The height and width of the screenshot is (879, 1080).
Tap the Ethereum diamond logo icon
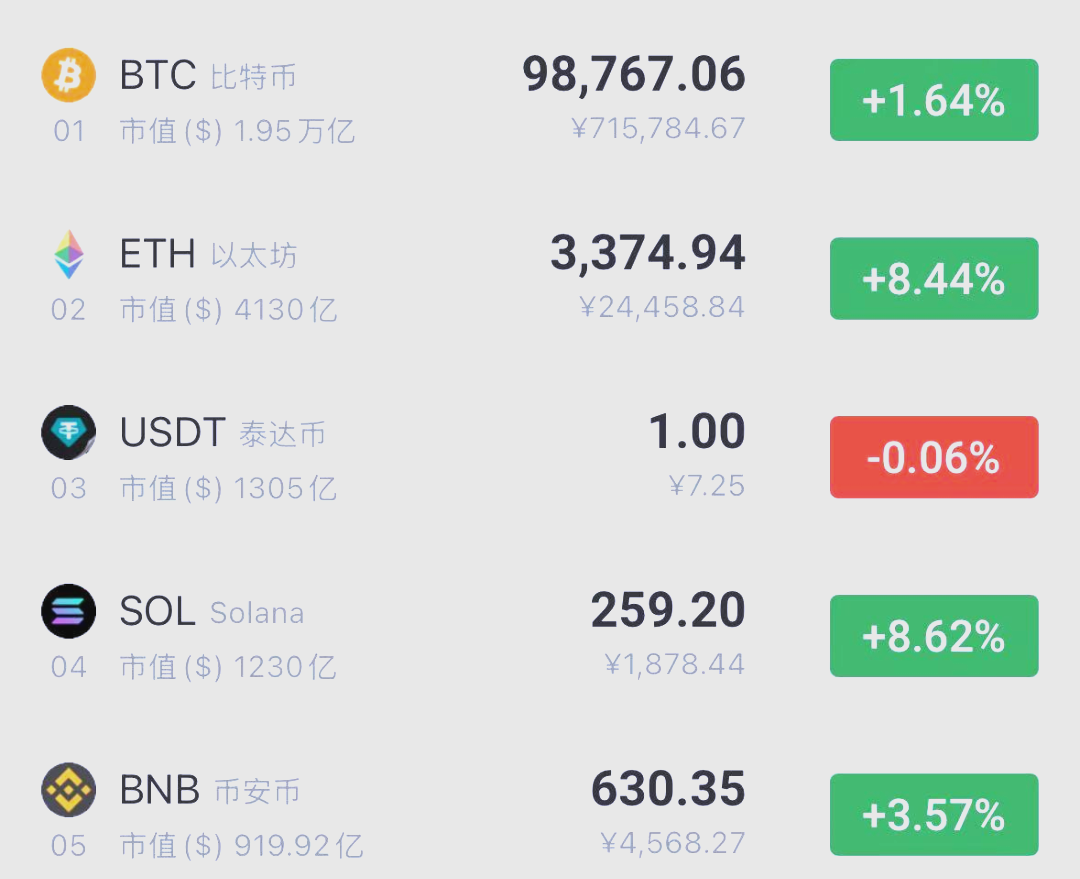(69, 254)
